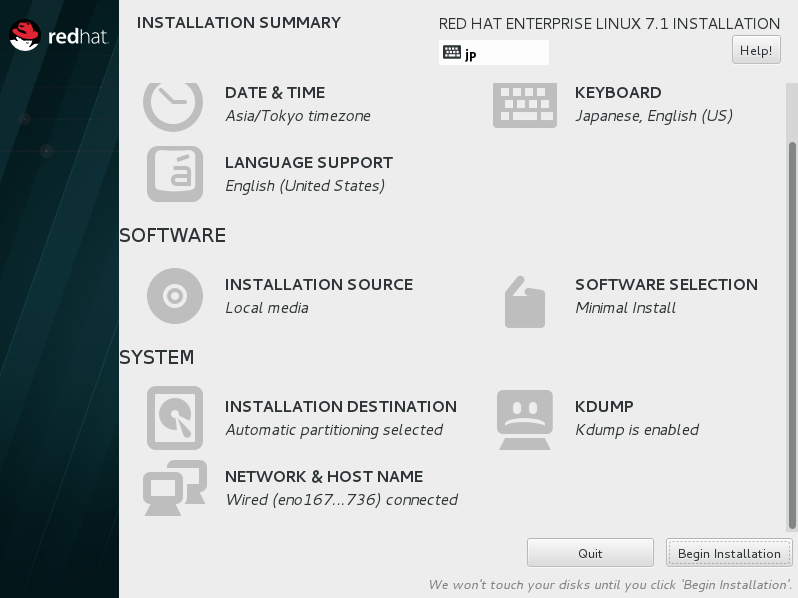Click the jp keyboard layout switcher
Image resolution: width=798 pixels, height=598 pixels.
(494, 52)
